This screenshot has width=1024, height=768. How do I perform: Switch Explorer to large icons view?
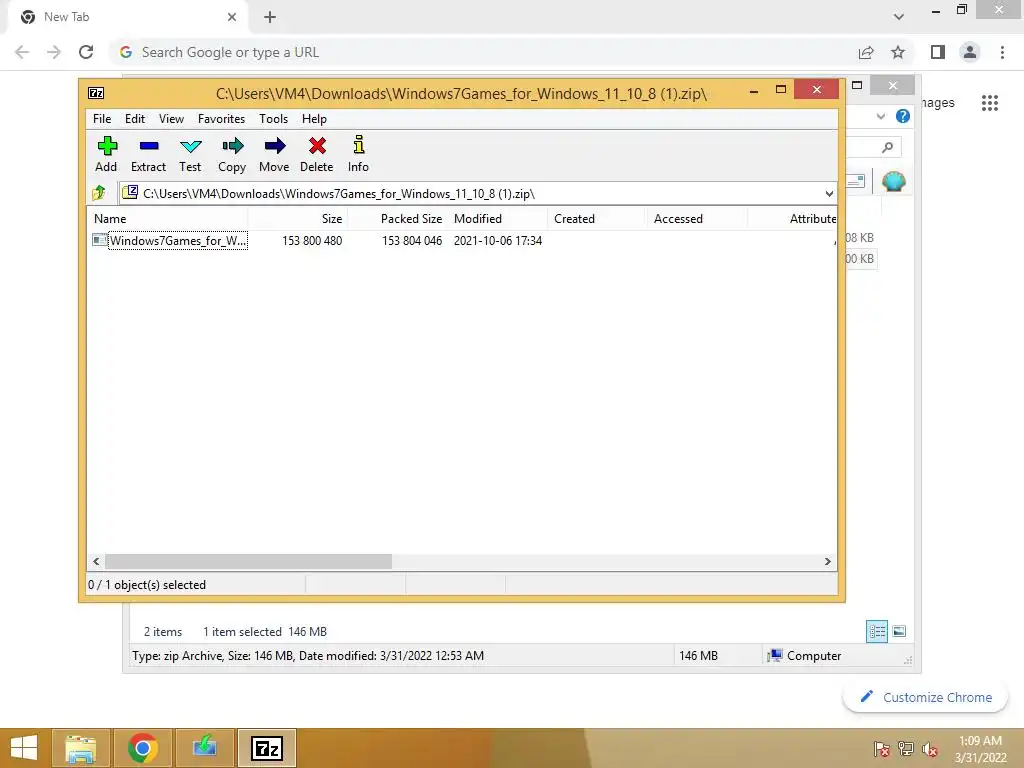899,631
